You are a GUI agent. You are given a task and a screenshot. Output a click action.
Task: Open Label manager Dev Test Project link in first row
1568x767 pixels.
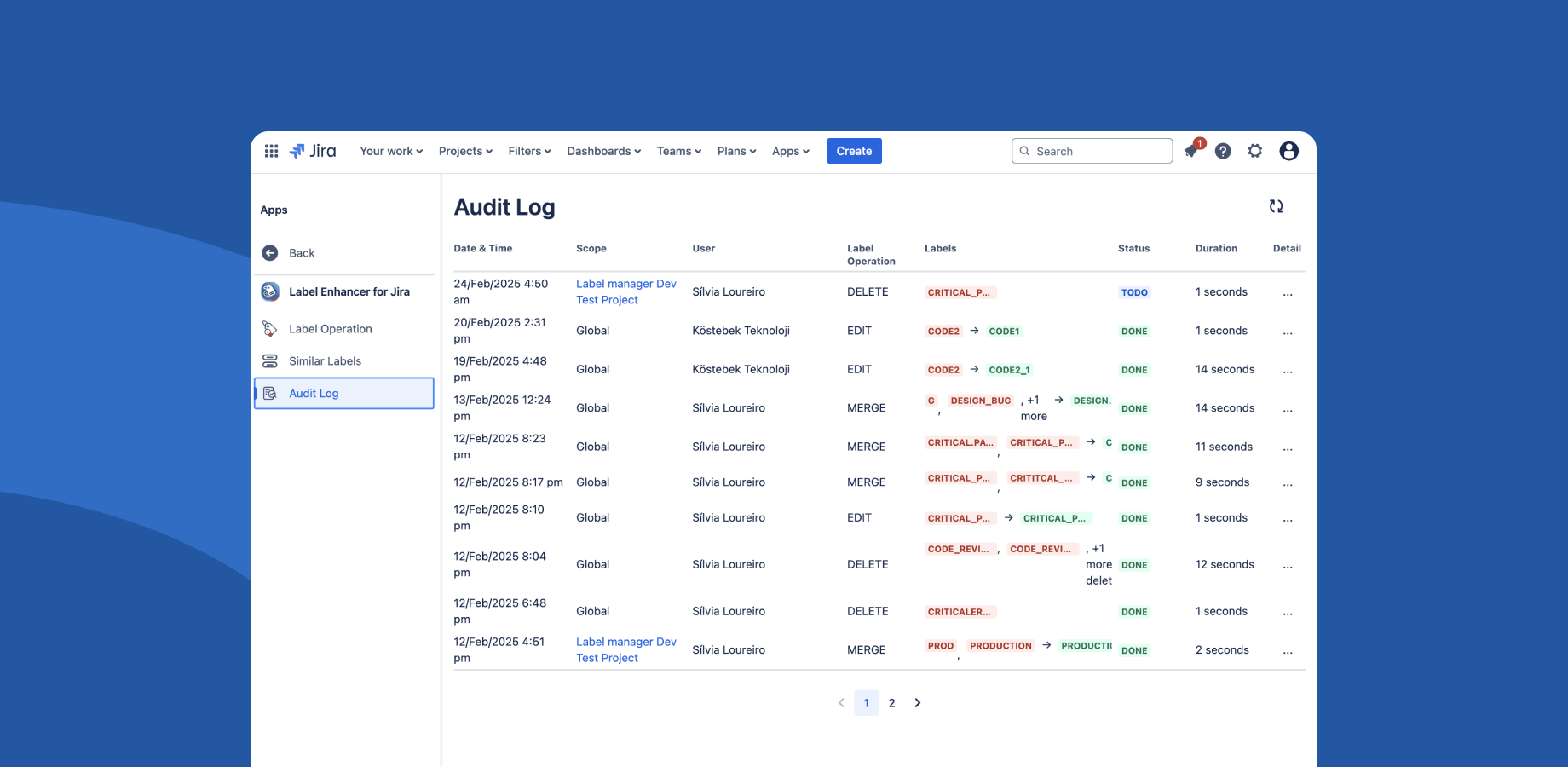point(626,291)
